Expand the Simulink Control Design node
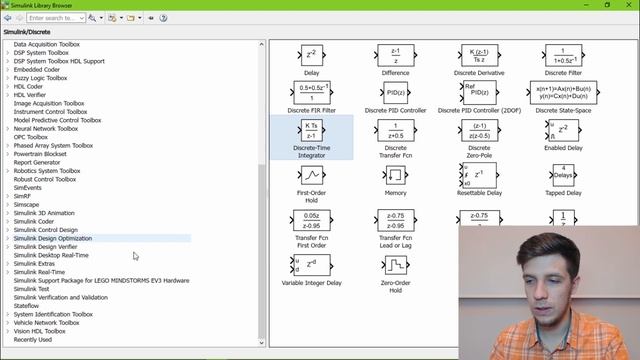The width and height of the screenshot is (640, 360). (7, 230)
